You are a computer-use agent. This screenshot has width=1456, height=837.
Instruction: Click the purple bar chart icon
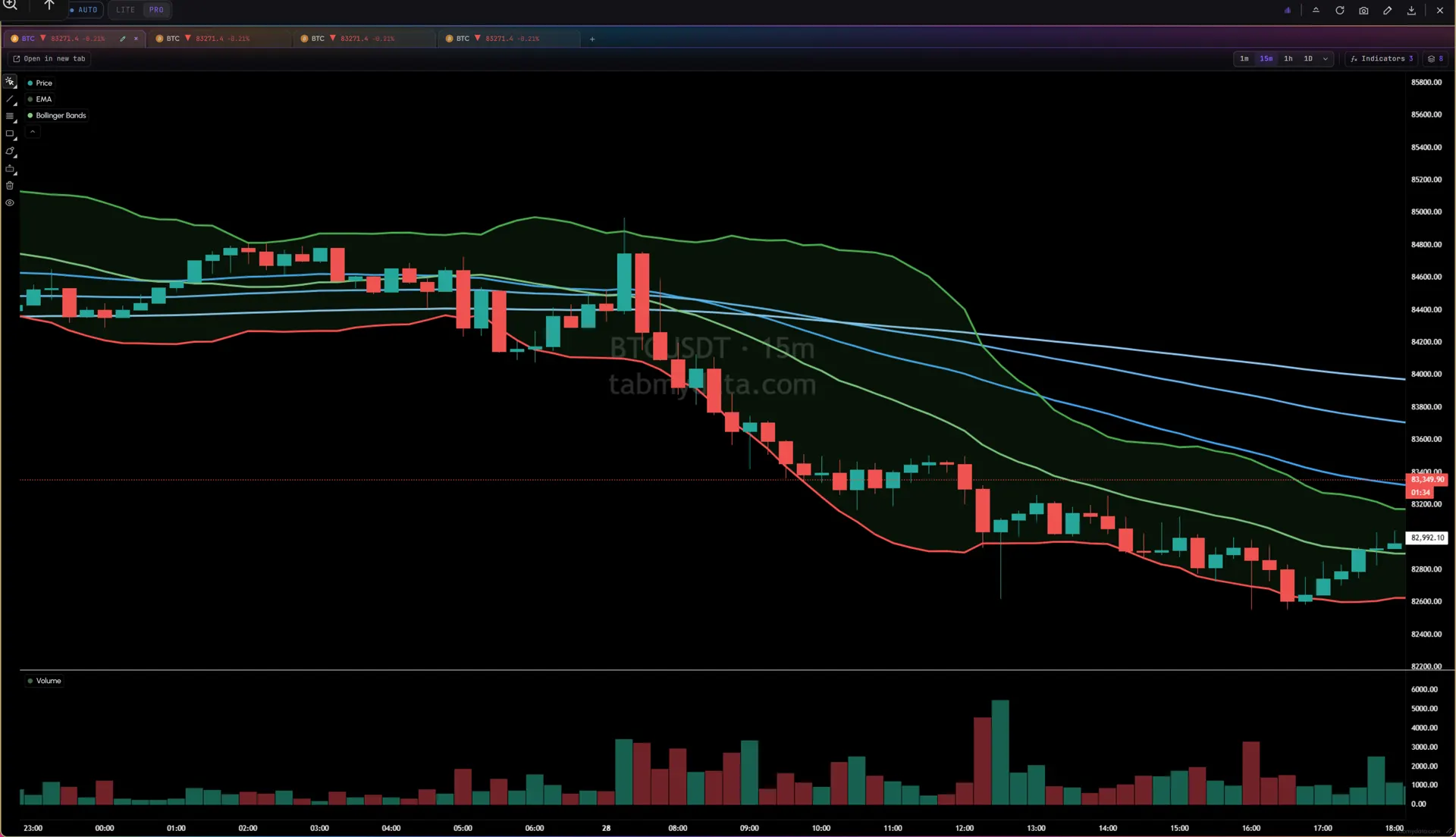tap(1288, 11)
